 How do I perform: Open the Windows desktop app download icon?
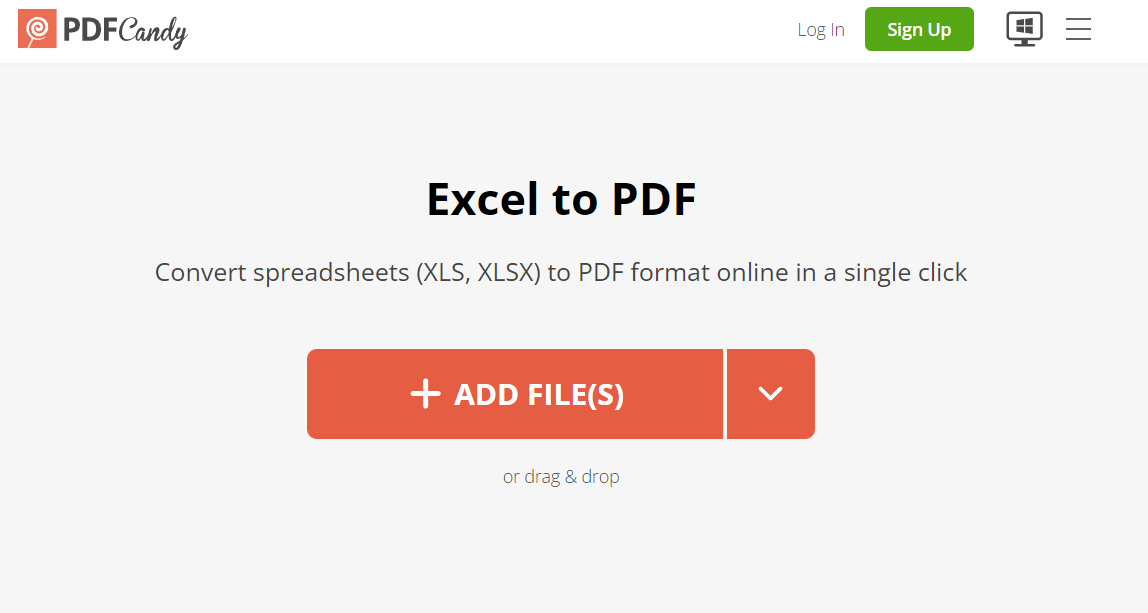pos(1024,29)
